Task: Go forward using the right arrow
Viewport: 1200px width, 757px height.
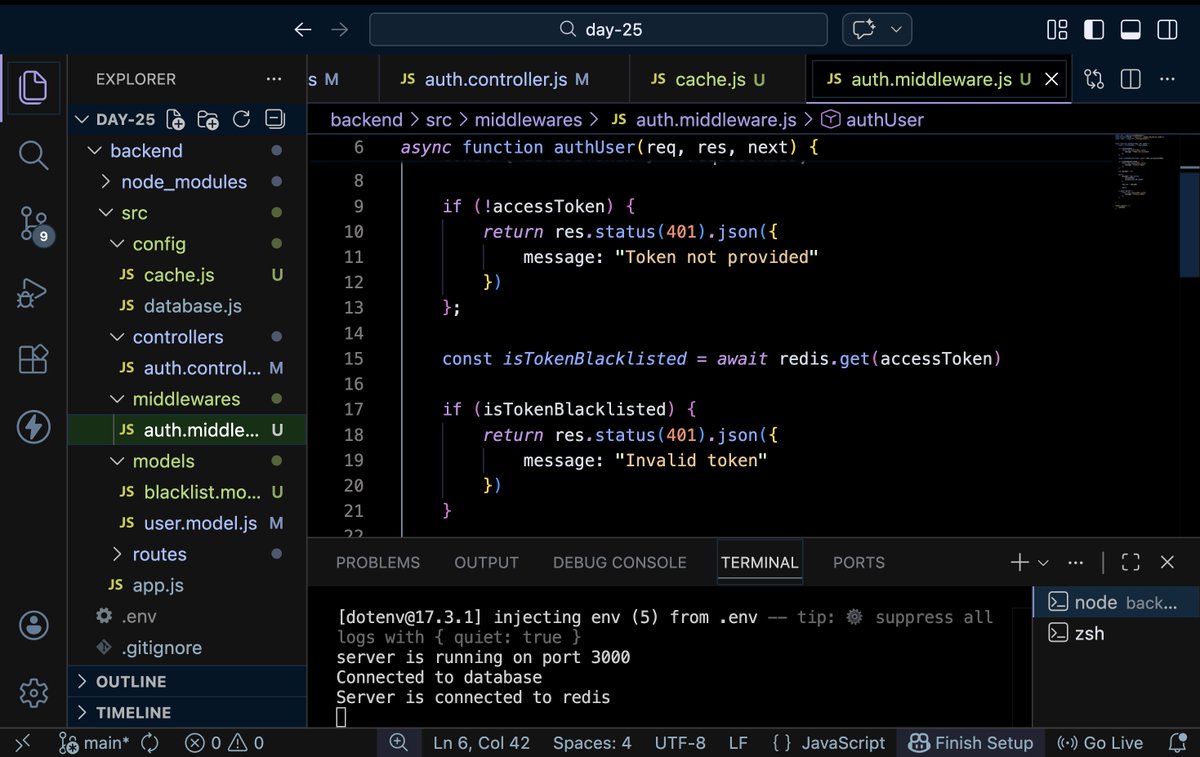Action: (339, 30)
